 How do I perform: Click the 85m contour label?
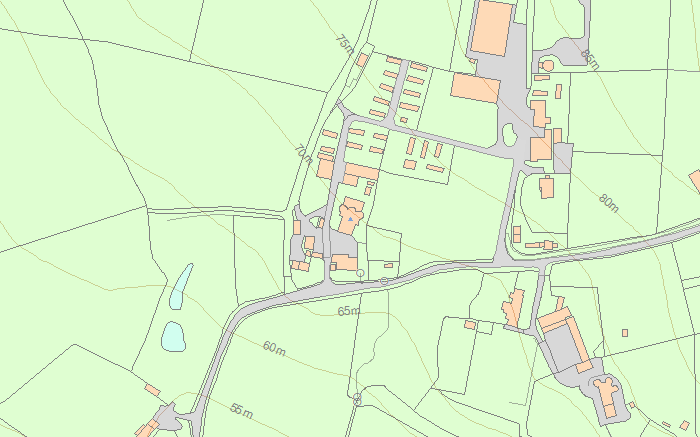tap(590, 59)
